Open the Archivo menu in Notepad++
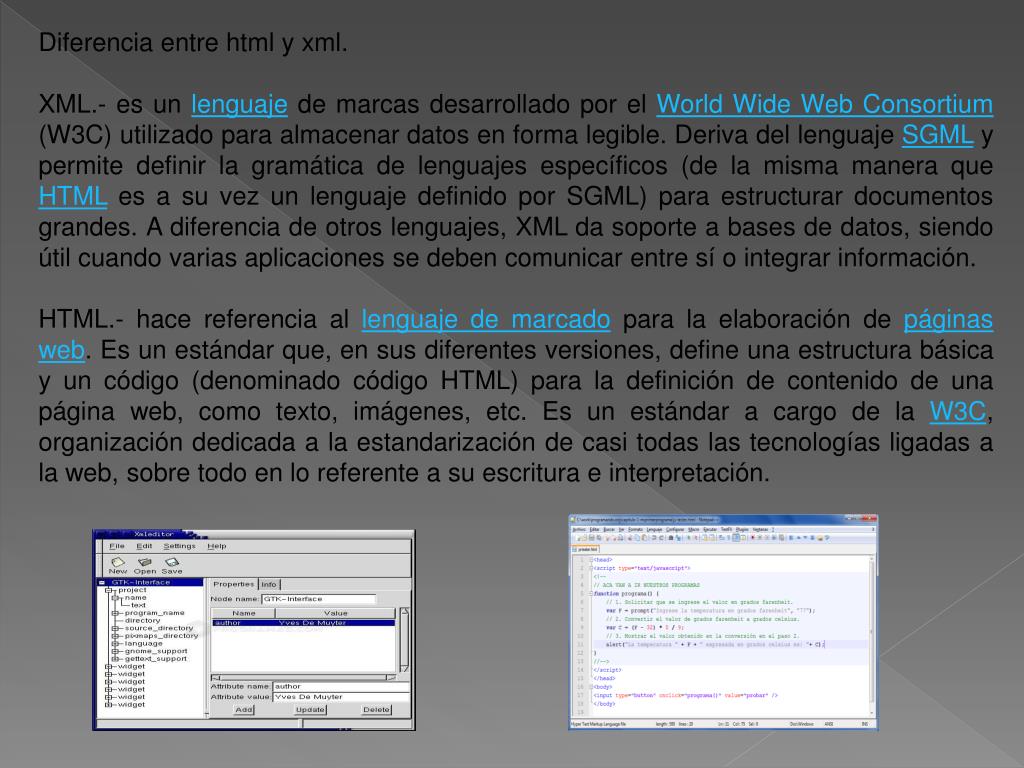This screenshot has height=768, width=1024. [579, 530]
